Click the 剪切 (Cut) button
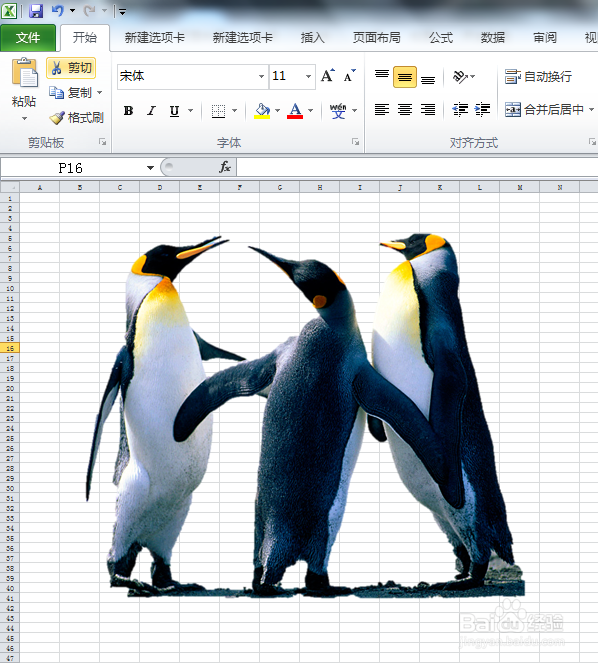 click(x=71, y=68)
